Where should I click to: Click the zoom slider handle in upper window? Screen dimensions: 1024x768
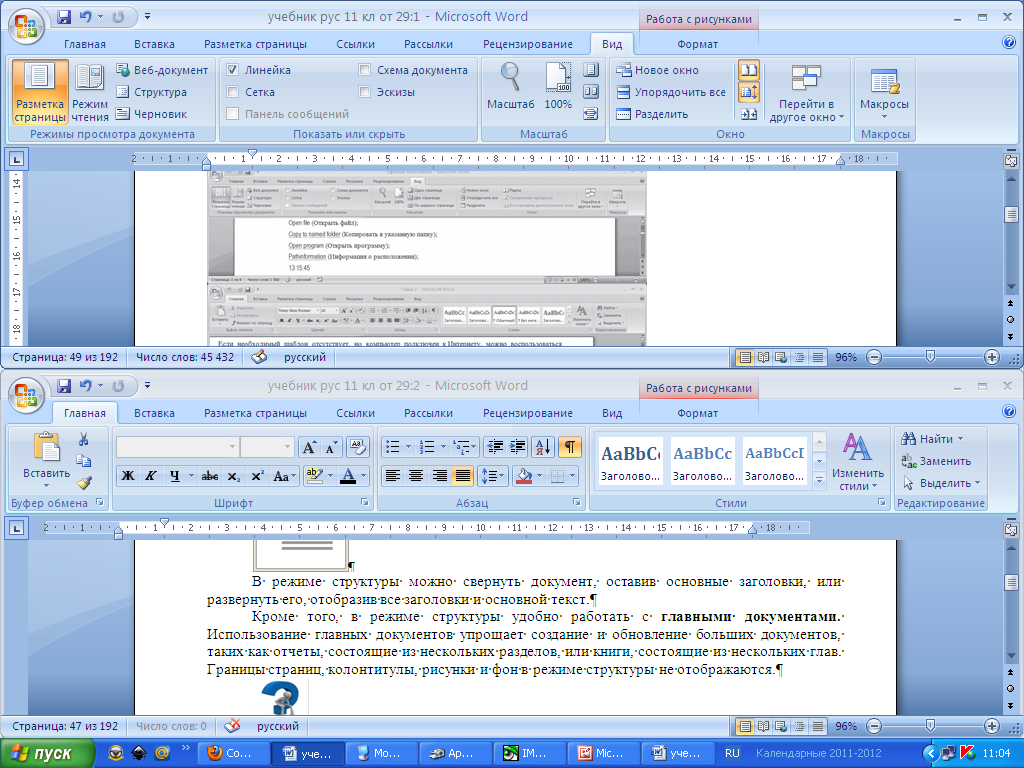pyautogui.click(x=931, y=356)
